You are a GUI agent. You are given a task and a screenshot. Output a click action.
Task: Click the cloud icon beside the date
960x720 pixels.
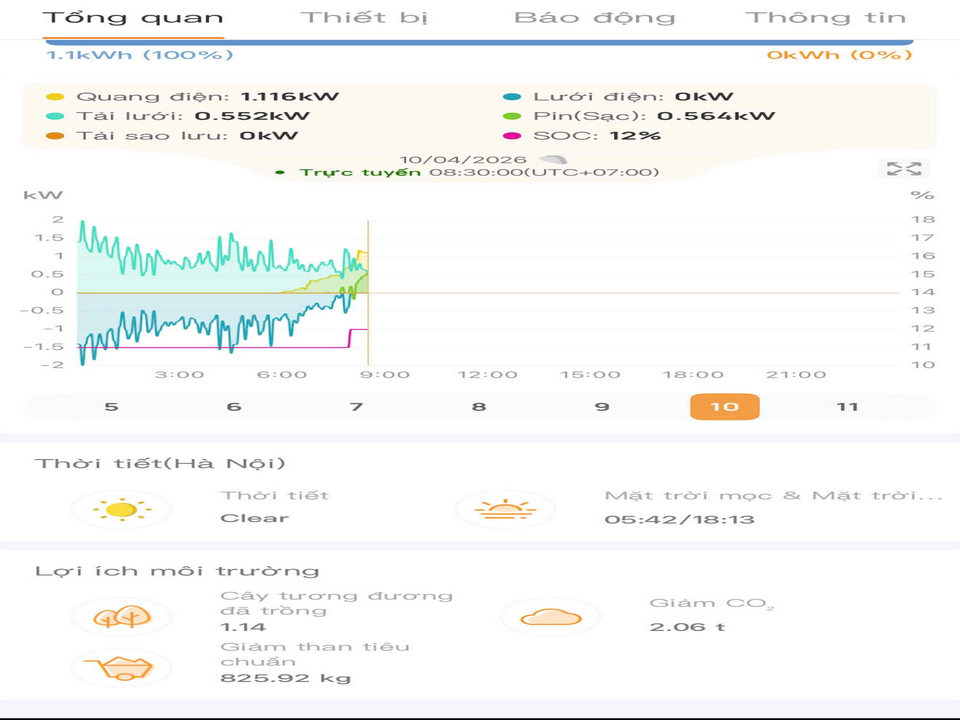[x=553, y=159]
